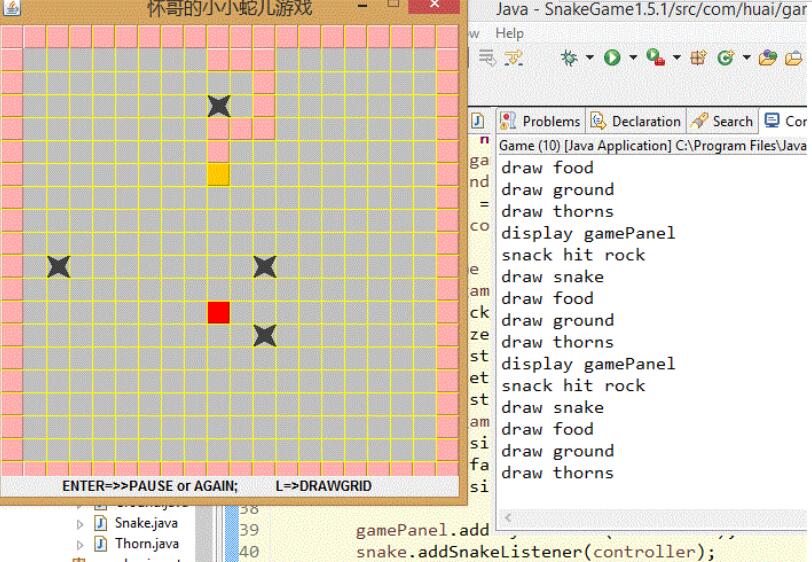Viewport: 812px width, 562px height.
Task: Click the red snake head square
Action: click(219, 313)
